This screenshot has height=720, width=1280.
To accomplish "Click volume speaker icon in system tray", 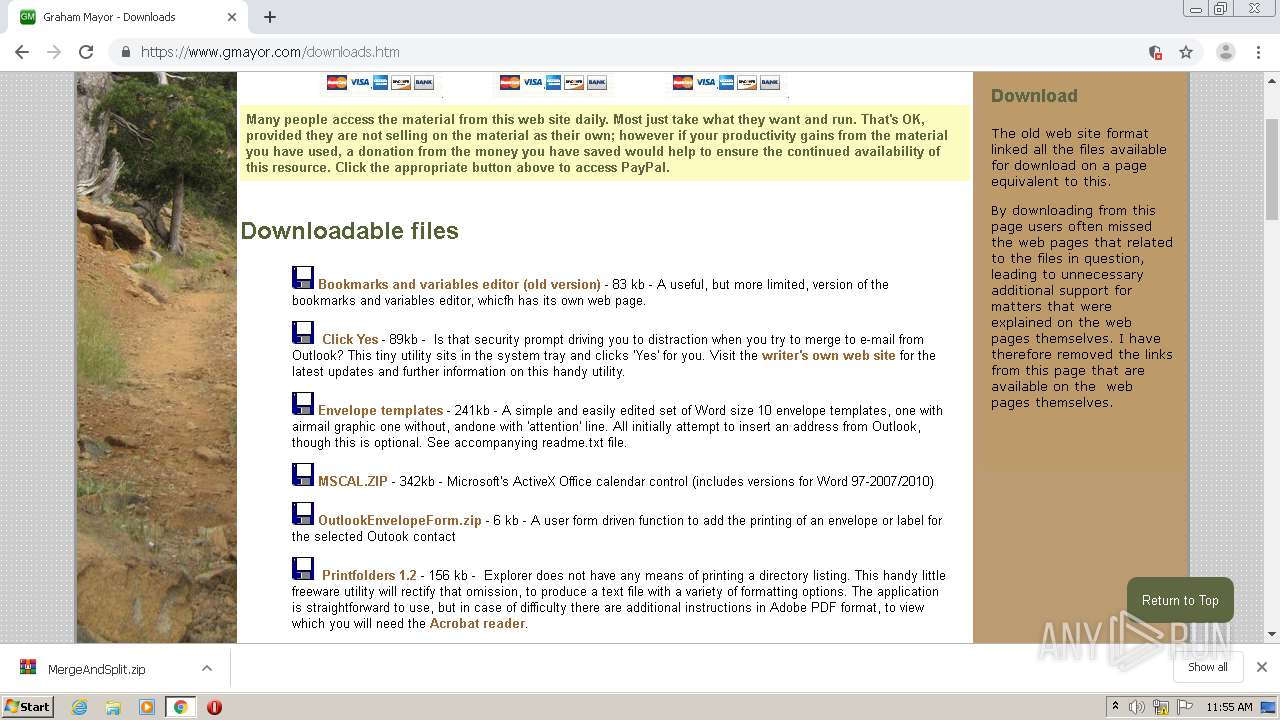I will [1137, 707].
